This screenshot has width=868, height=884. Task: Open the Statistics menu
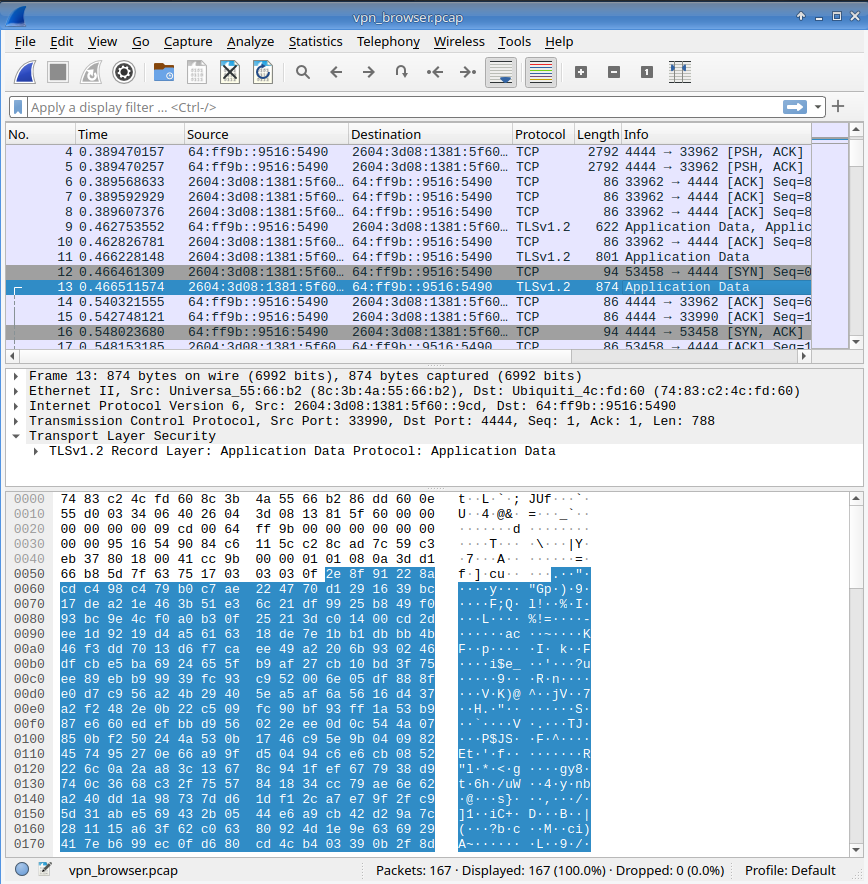tap(315, 42)
